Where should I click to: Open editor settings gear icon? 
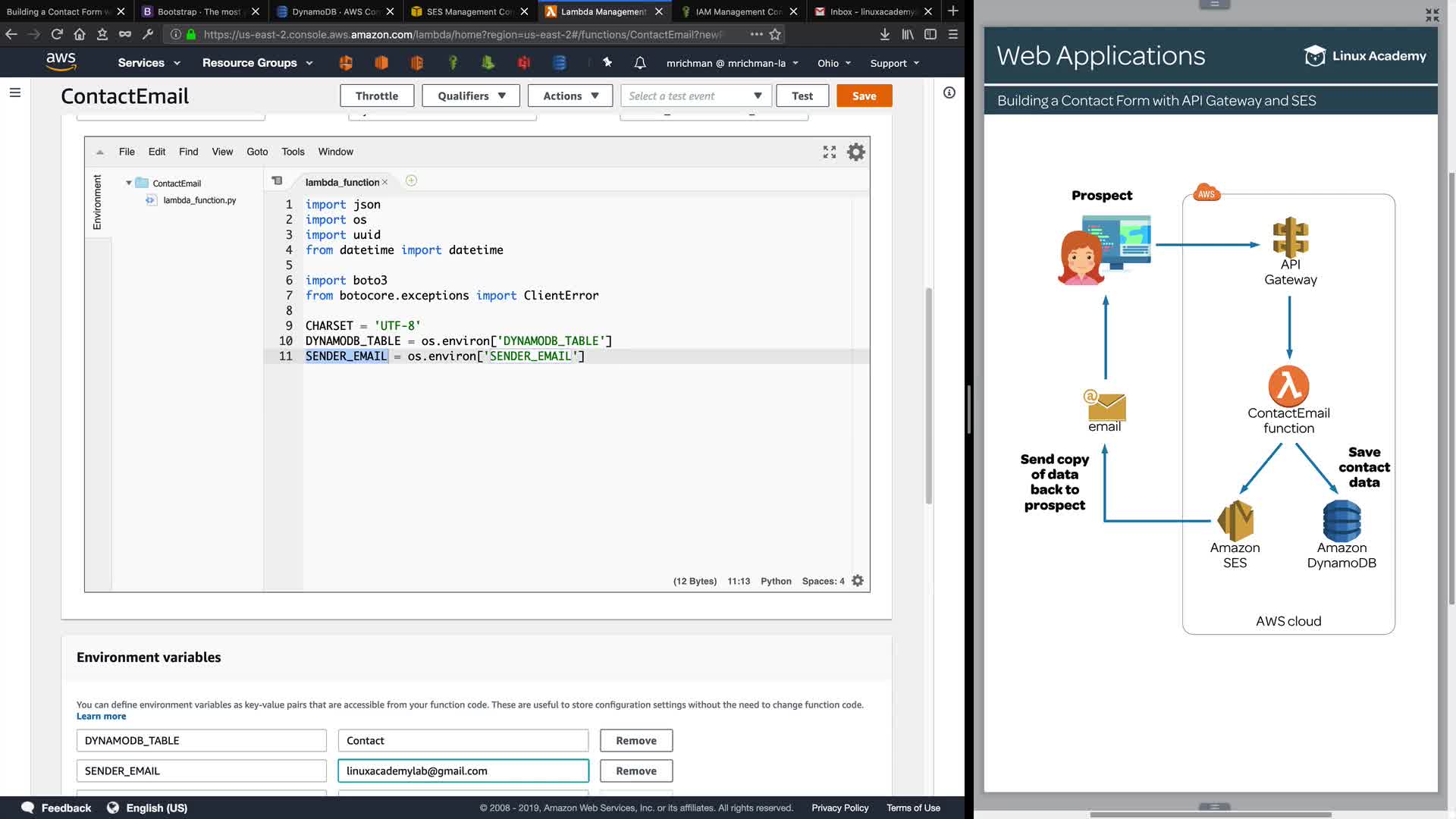[855, 152]
